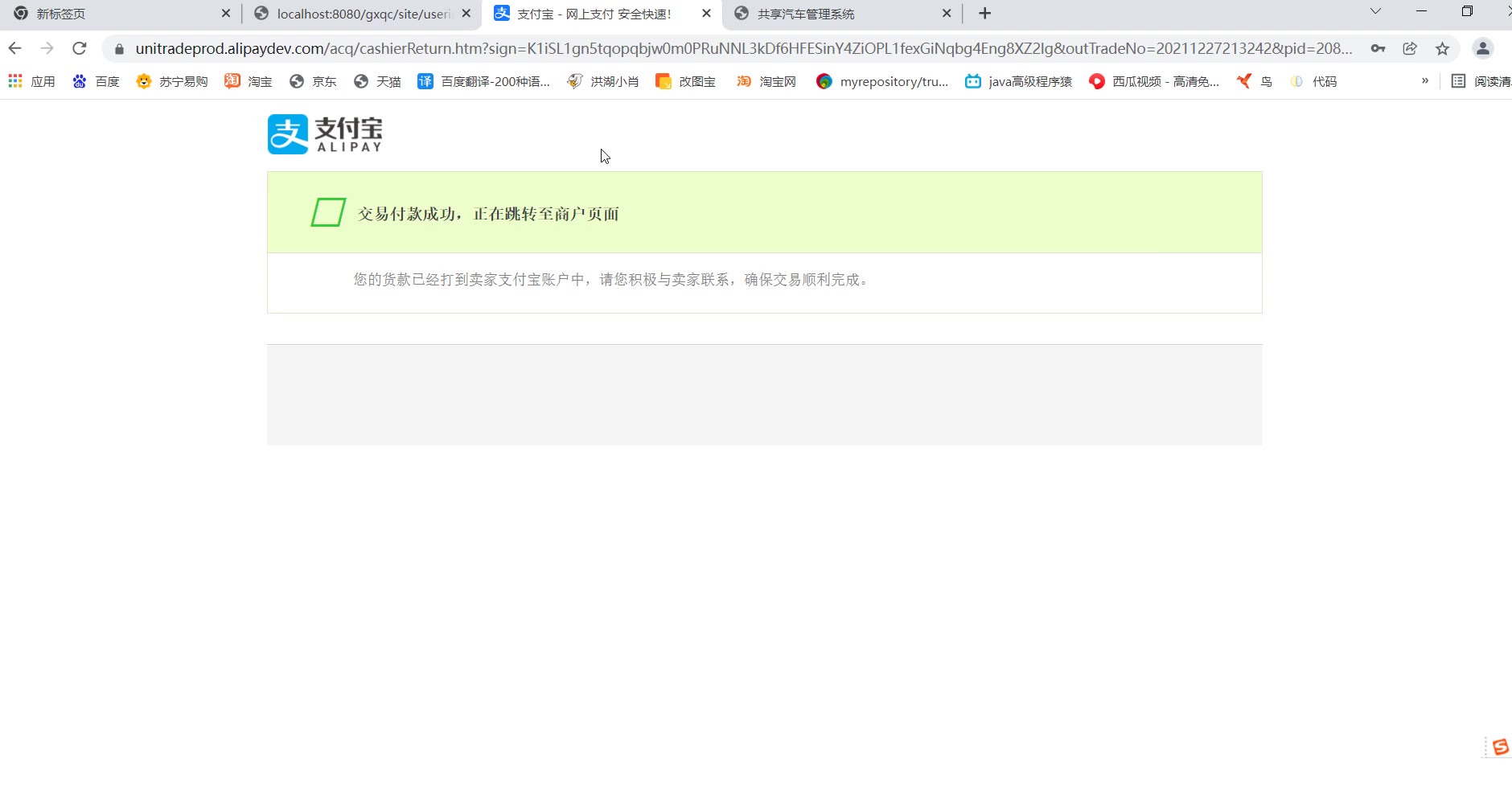Open the 苏宁易购 bookmark
Viewport: 1512px width, 804px height.
(x=172, y=81)
